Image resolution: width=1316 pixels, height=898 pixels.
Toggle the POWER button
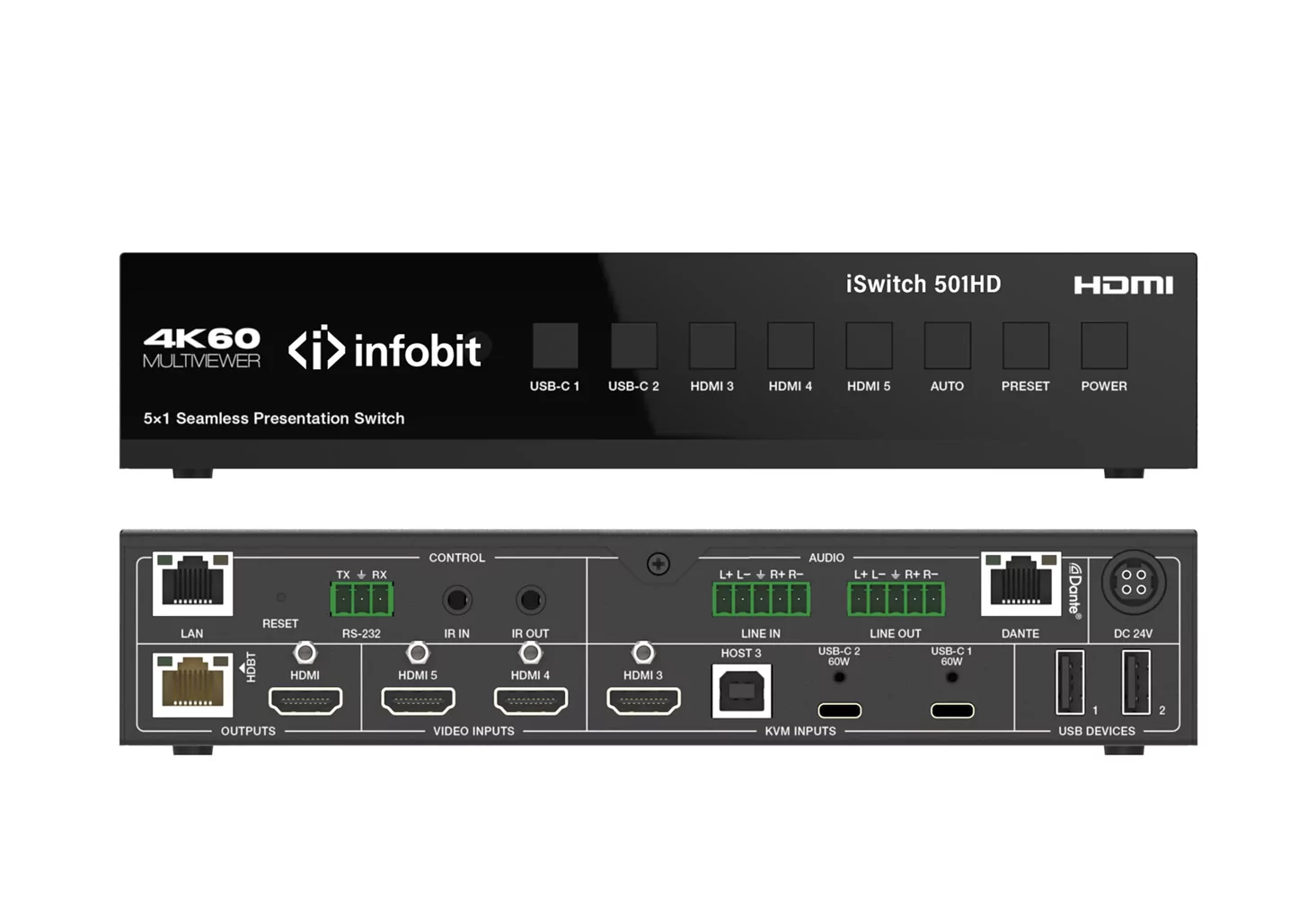pyautogui.click(x=1103, y=347)
